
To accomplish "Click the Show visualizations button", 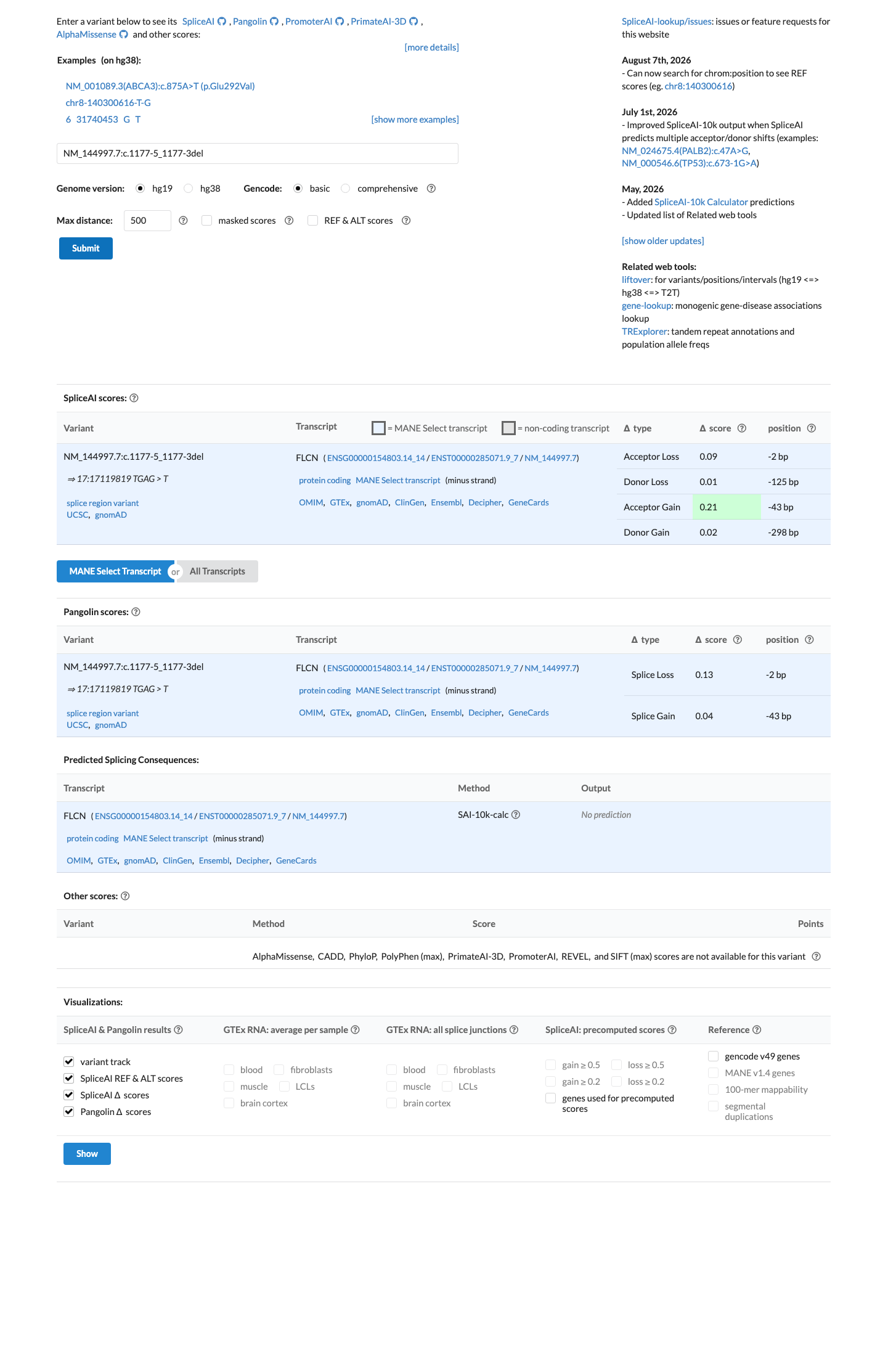I will click(x=87, y=1154).
